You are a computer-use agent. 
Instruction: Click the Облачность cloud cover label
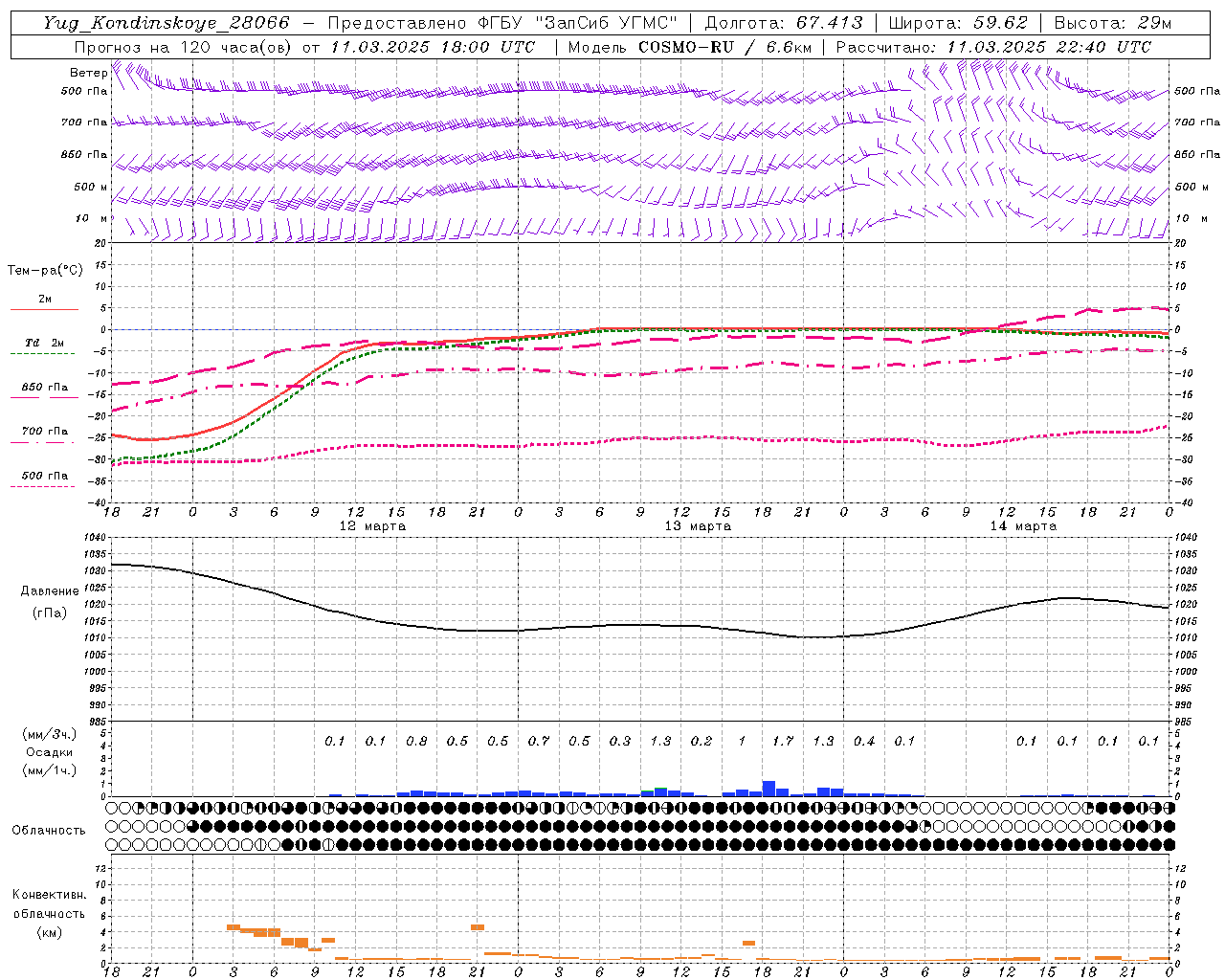point(49,831)
